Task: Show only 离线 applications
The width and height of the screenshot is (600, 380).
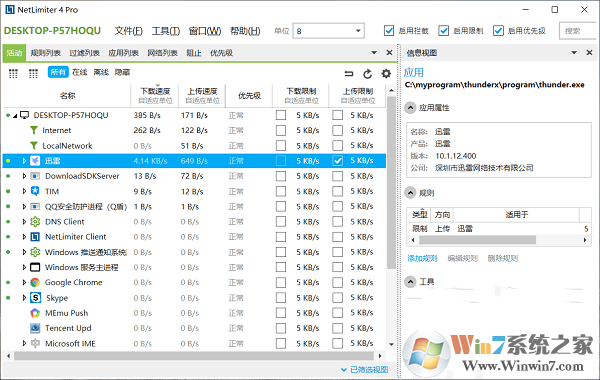Action: [x=101, y=72]
